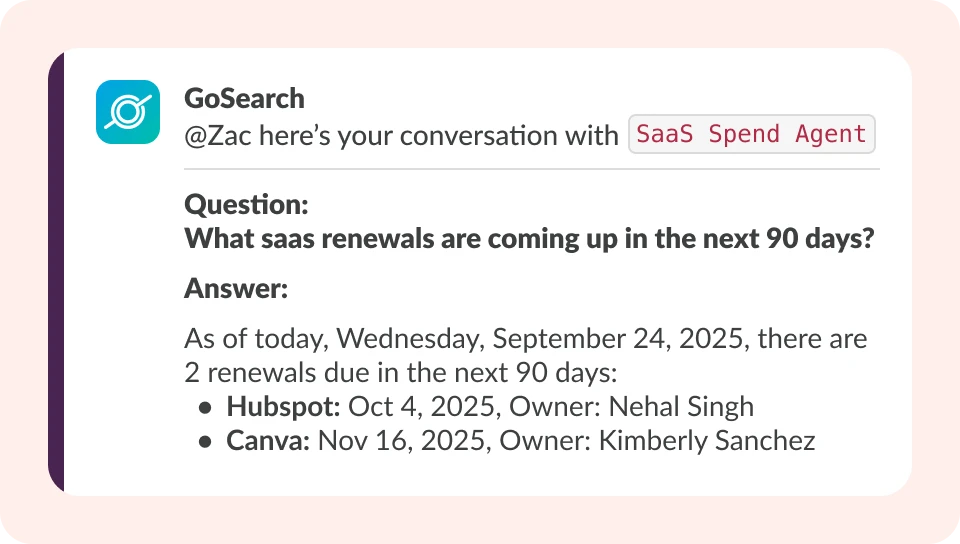Viewport: 960px width, 544px height.
Task: Click the saas renewals question text
Action: pyautogui.click(x=530, y=240)
